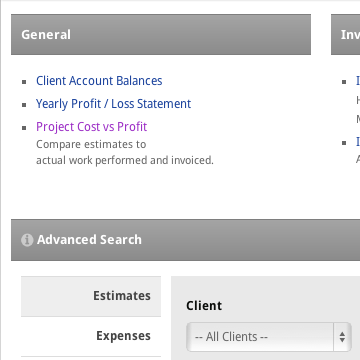
Task: Click the bullet beside Project Cost vs Profit
Action: 24,128
